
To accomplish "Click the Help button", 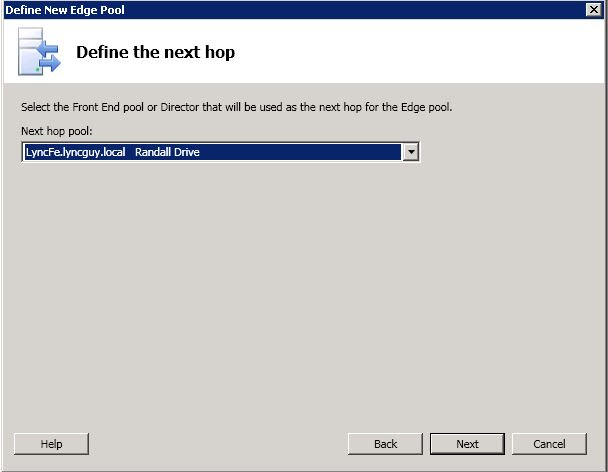I will click(51, 444).
